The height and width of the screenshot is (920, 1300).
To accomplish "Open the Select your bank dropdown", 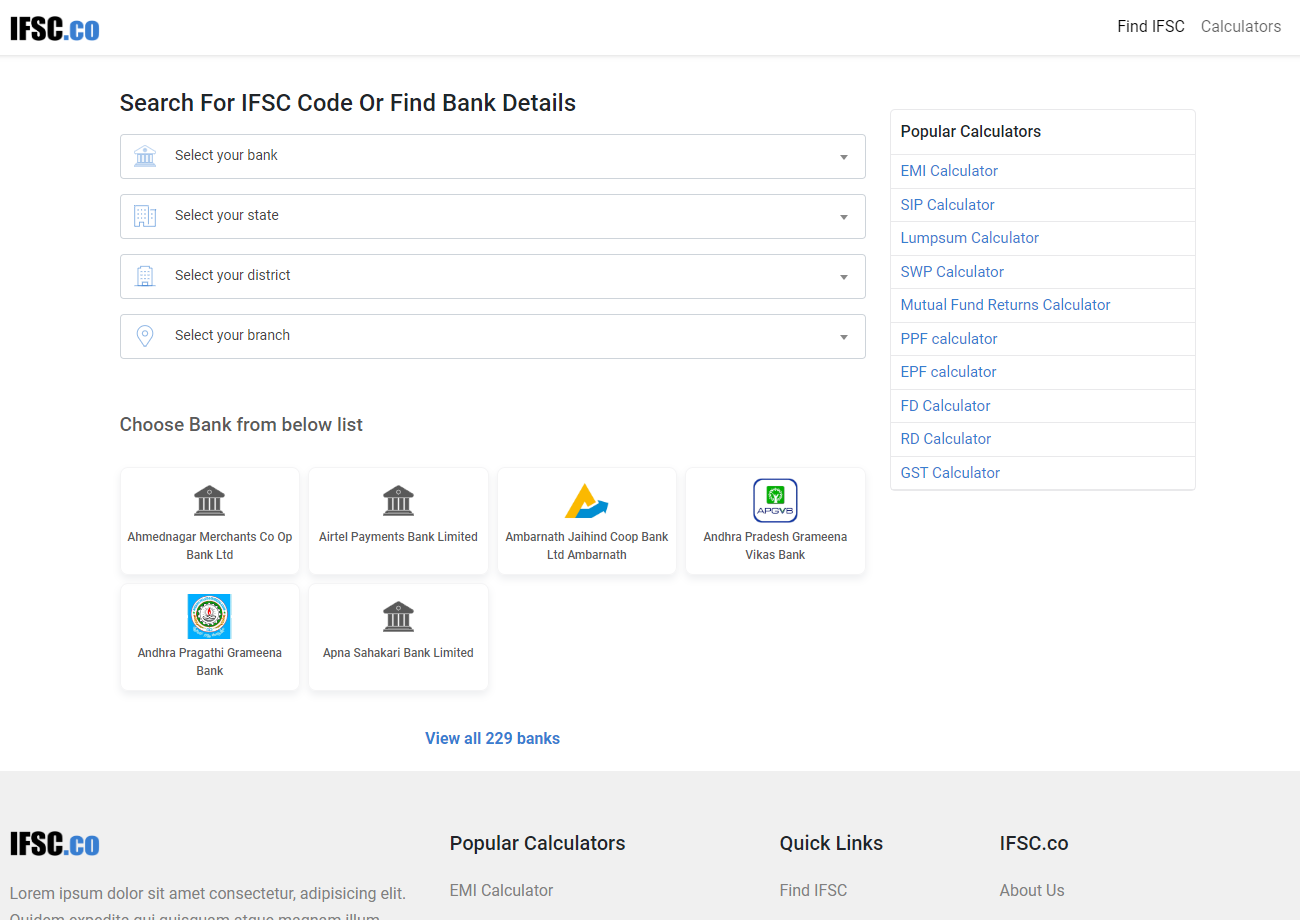I will click(x=493, y=156).
